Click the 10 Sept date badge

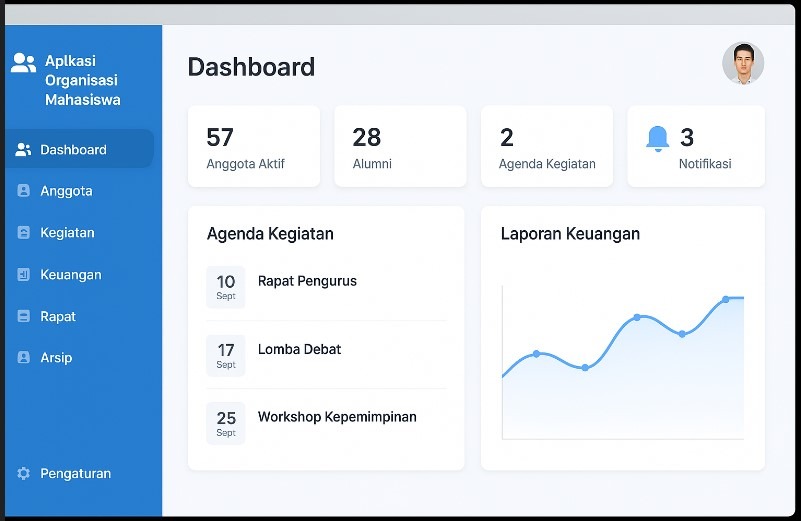click(226, 287)
